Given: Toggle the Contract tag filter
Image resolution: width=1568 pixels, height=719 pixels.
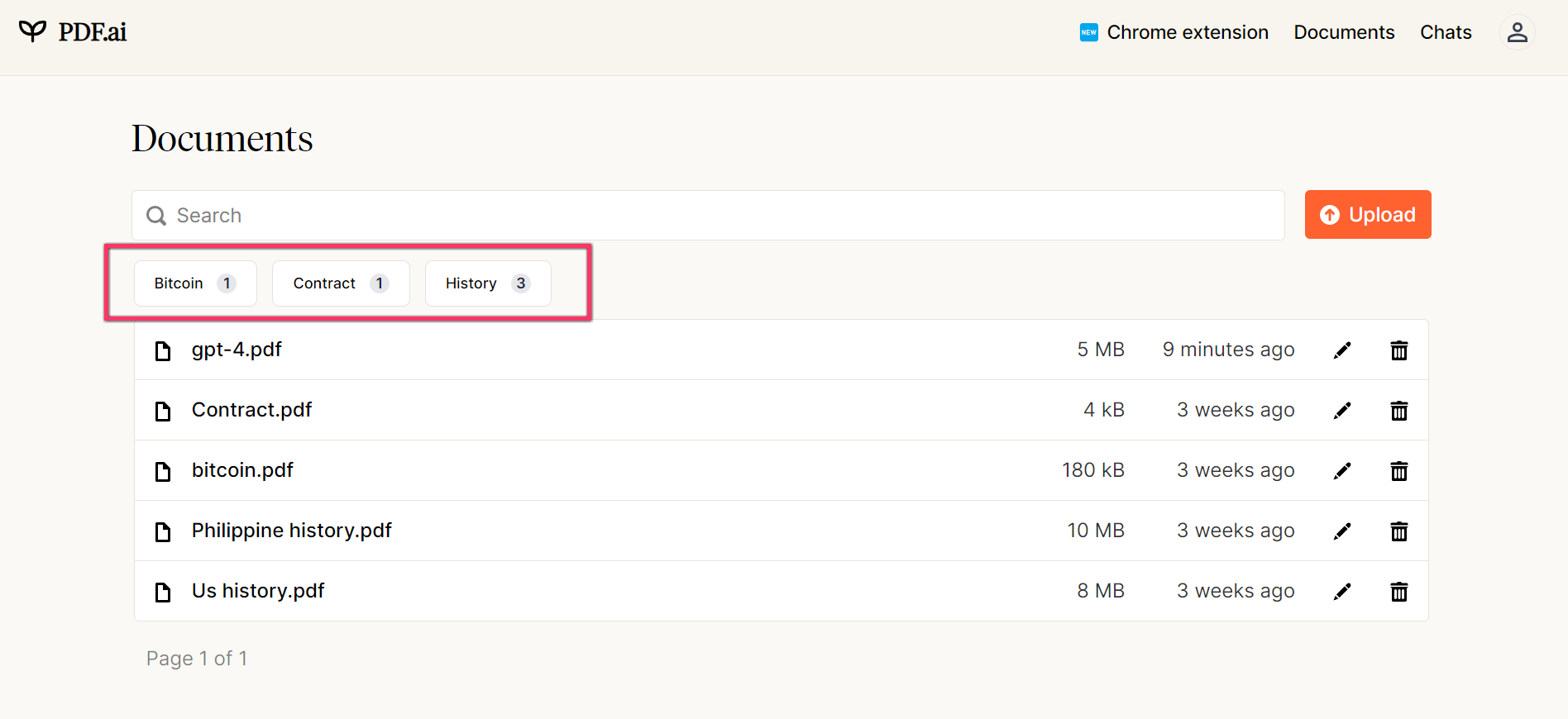Looking at the screenshot, I should 341,283.
